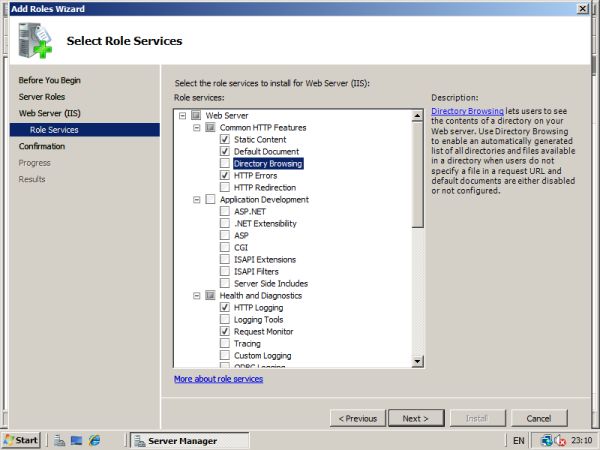Cancel the Add Roles Wizard

click(539, 418)
